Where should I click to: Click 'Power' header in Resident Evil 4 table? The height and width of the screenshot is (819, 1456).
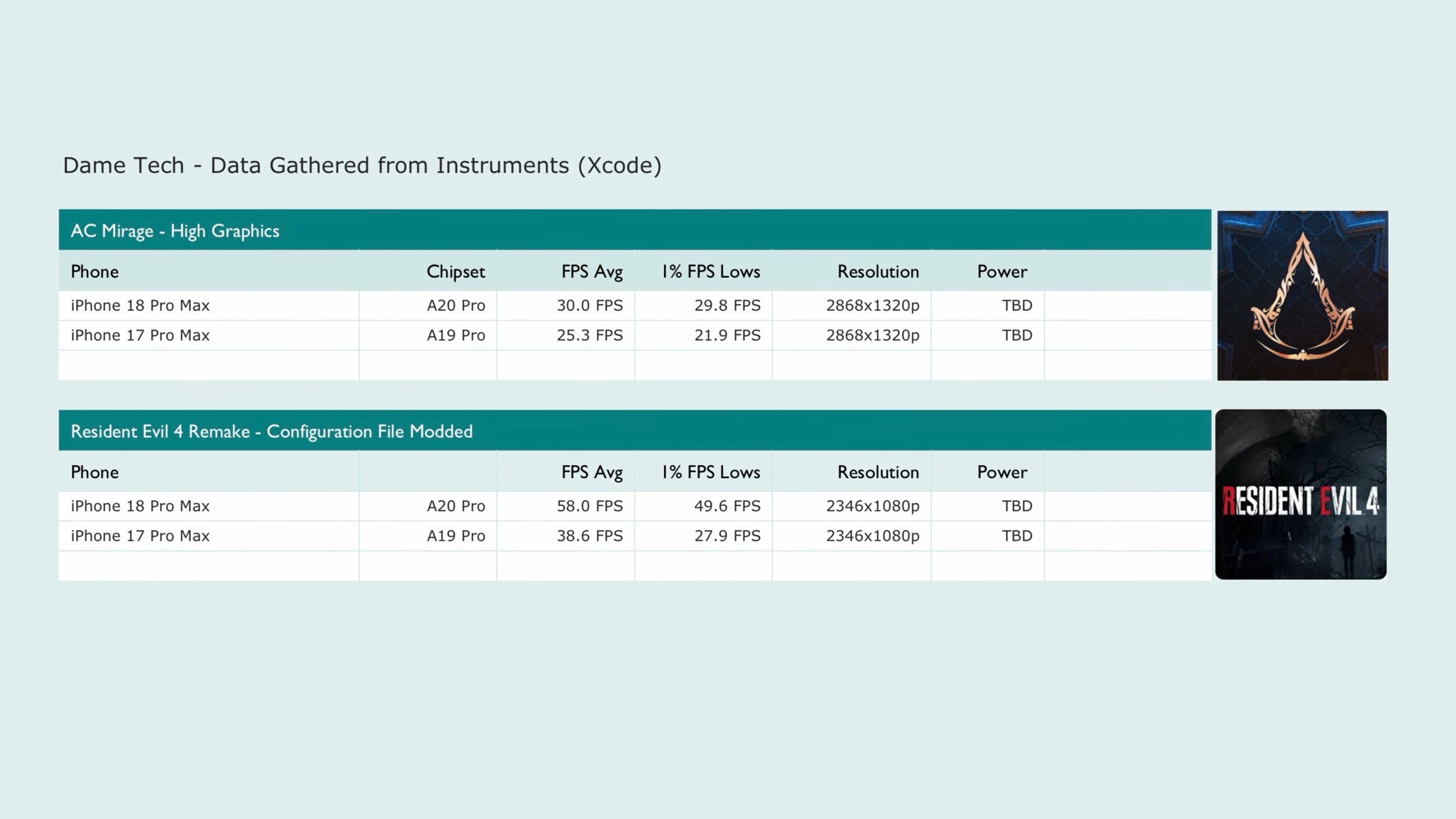click(1002, 472)
